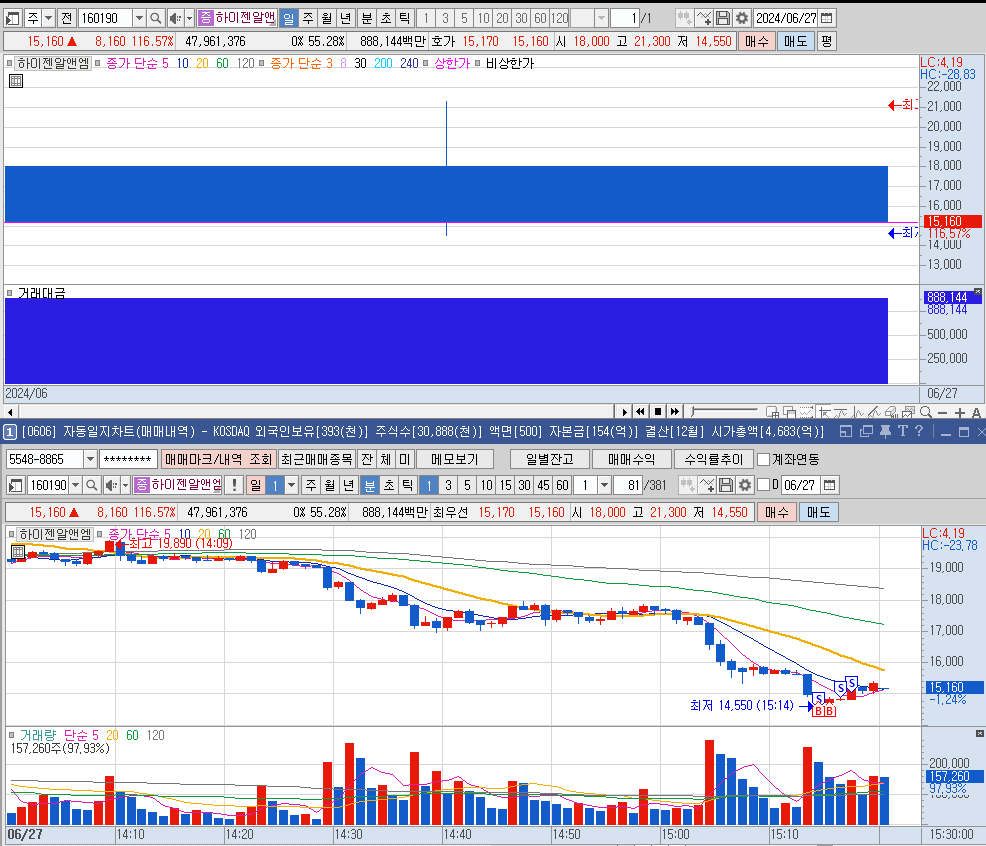Open 최근매매종목 tab

pos(316,460)
